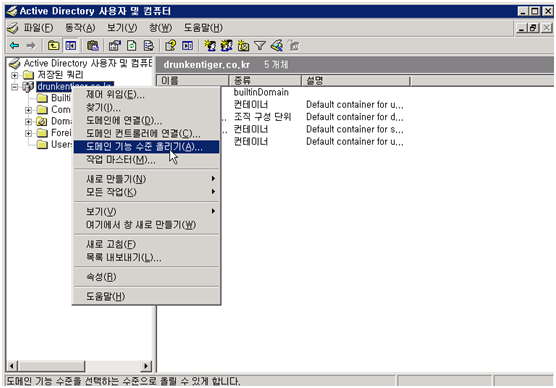Click the Back arrow toolbar icon
Screen dimensions: 556x388
tap(15, 46)
